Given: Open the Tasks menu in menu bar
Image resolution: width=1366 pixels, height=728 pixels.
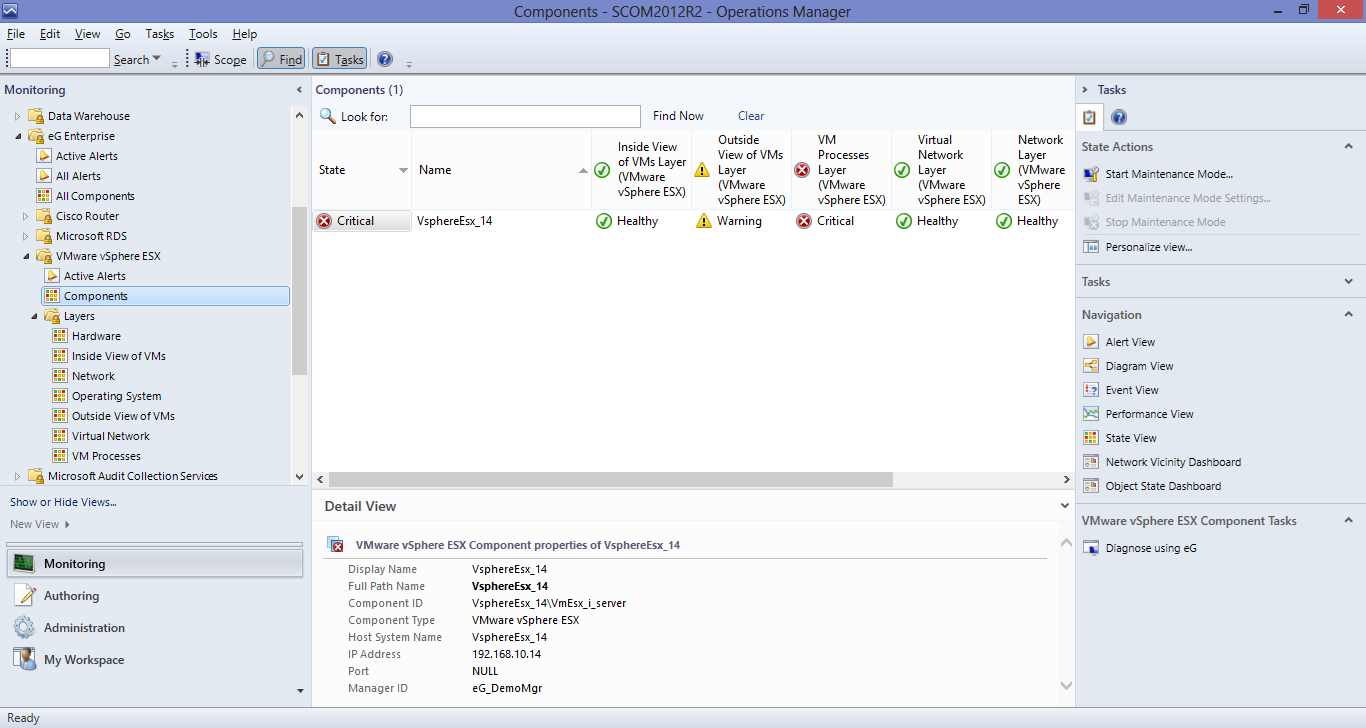Looking at the screenshot, I should click(x=160, y=34).
